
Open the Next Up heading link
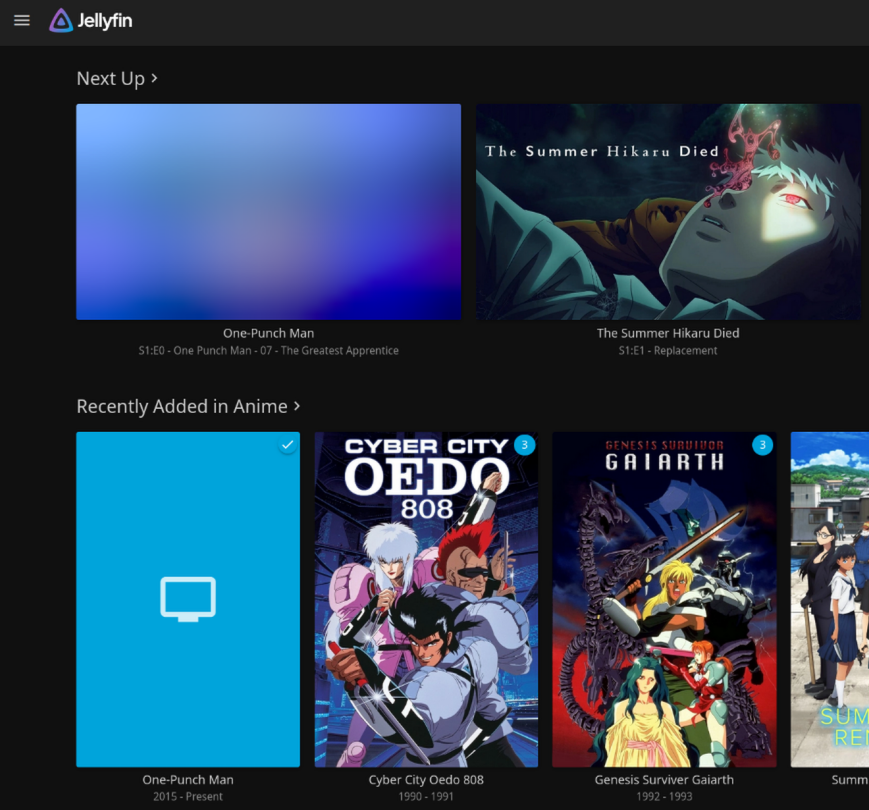(110, 79)
